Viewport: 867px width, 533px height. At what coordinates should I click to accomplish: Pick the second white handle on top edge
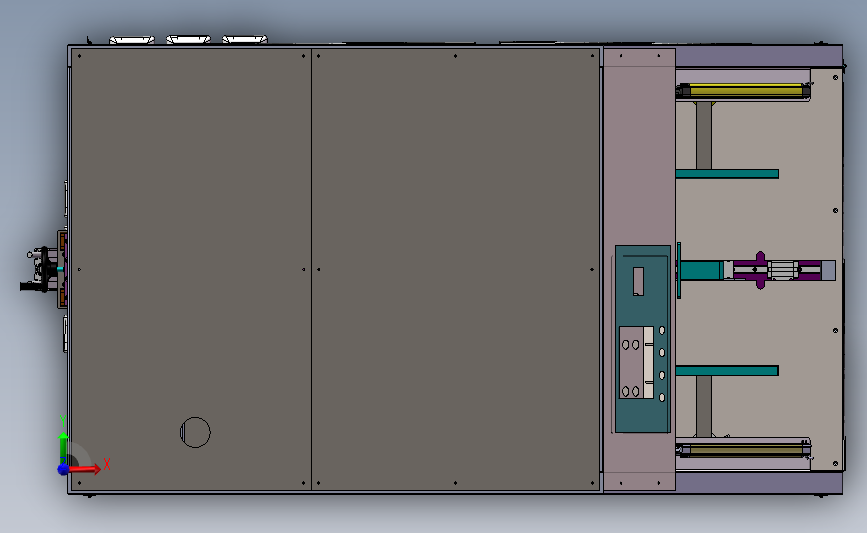tap(189, 39)
